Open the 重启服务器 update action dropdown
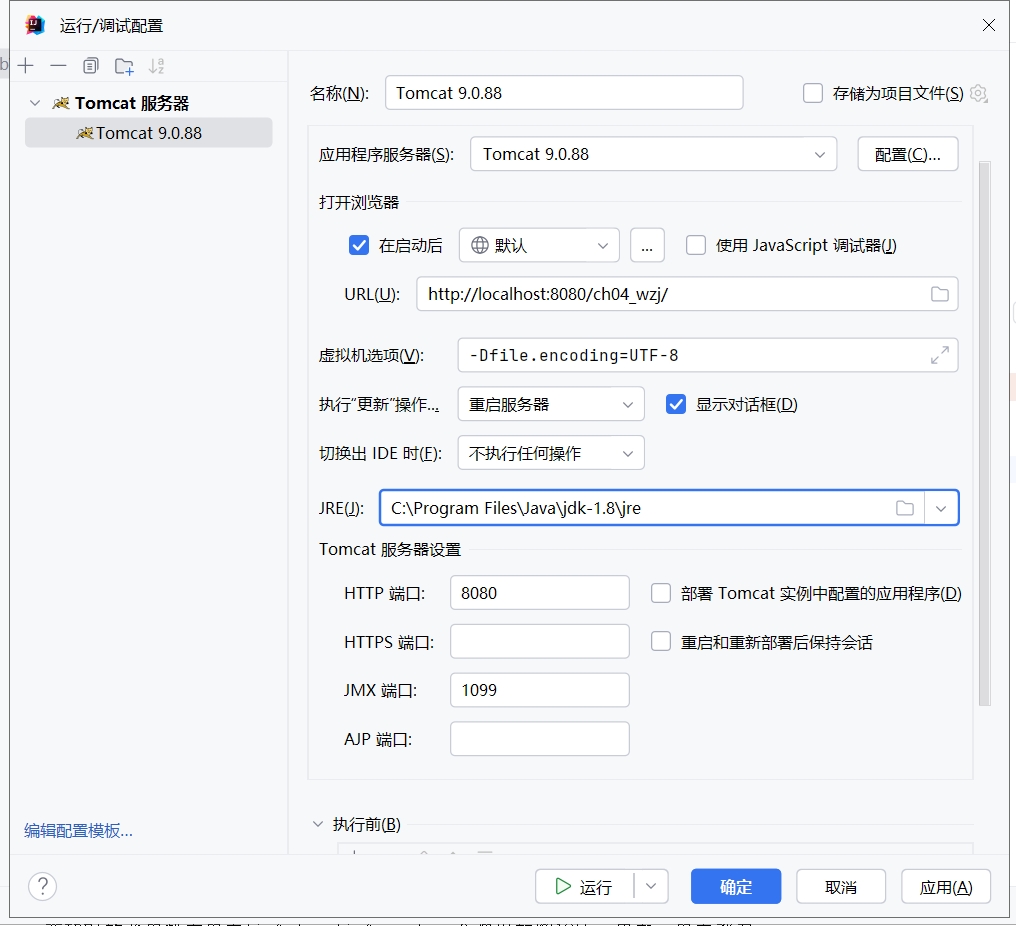The height and width of the screenshot is (926, 1016). coord(551,404)
